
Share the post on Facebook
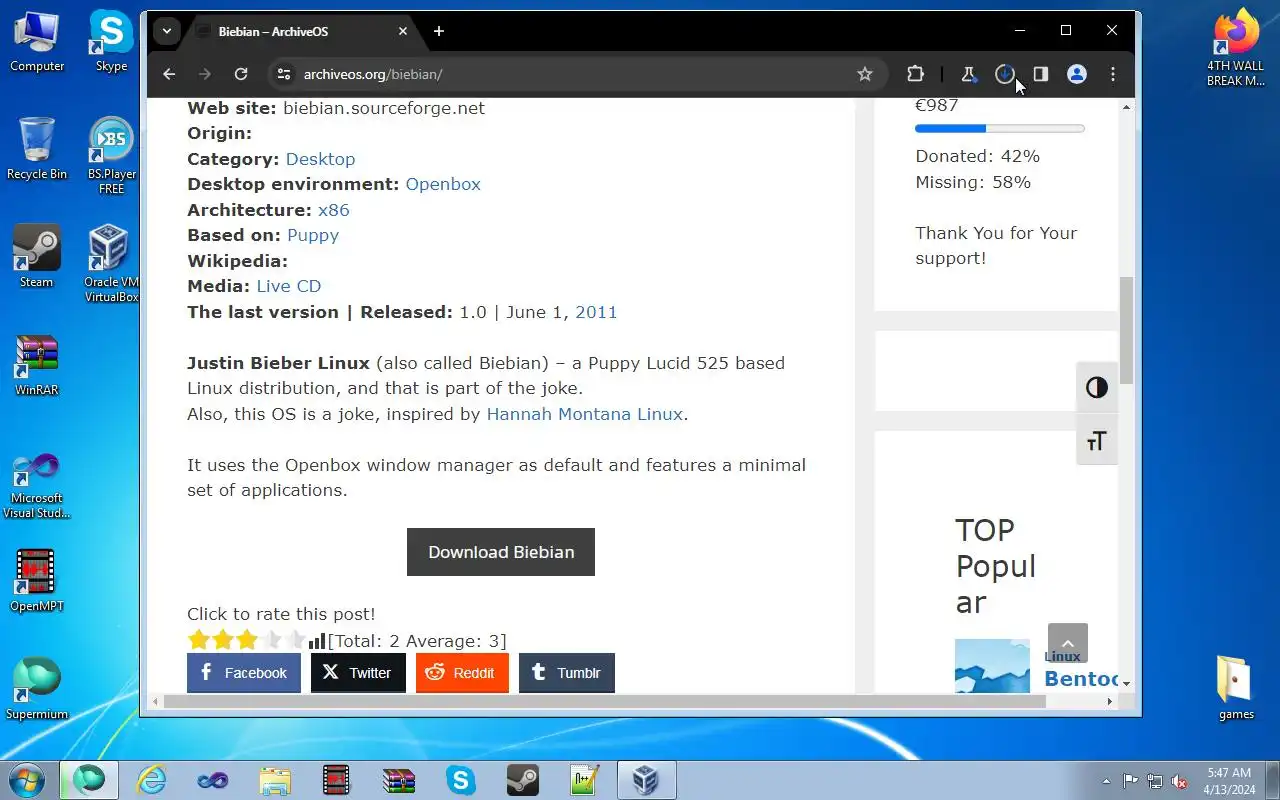244,673
